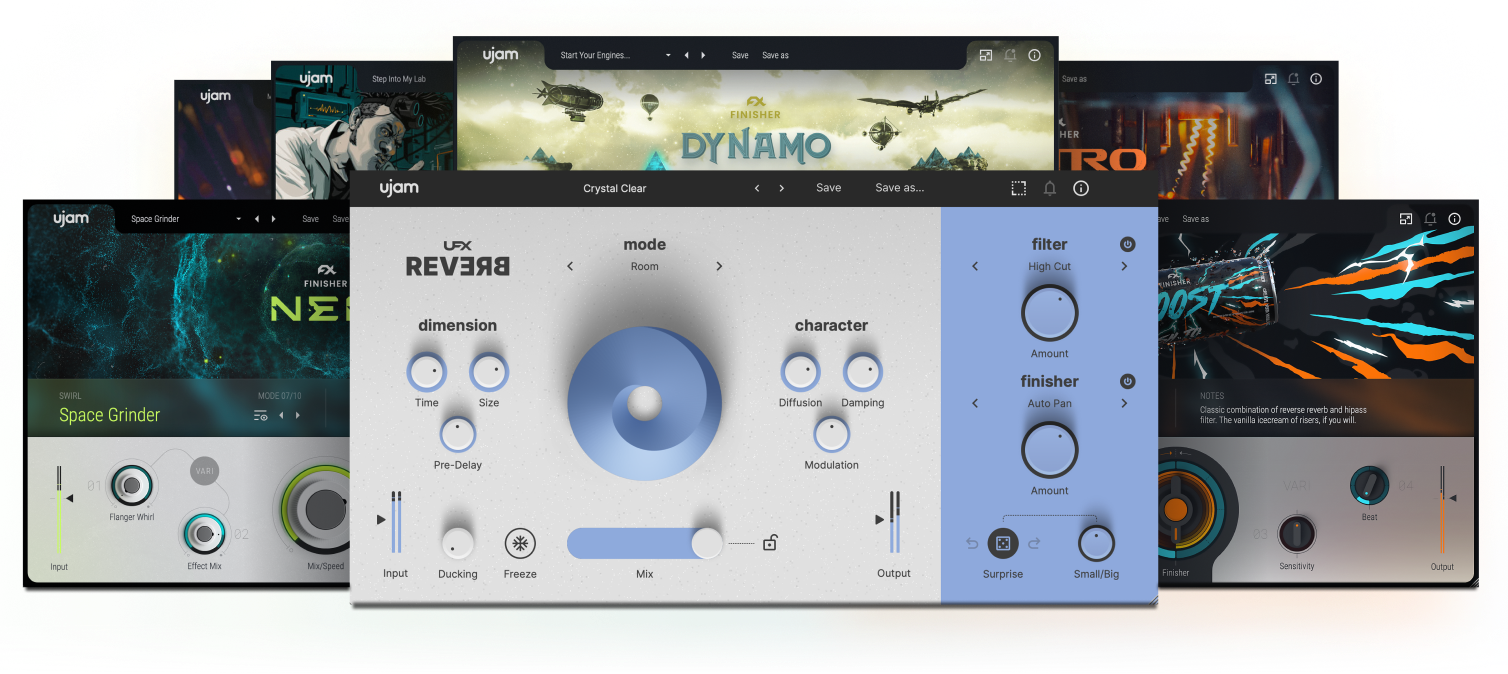Select previous filter type before High Cut
The image size is (1508, 674).
coord(975,267)
